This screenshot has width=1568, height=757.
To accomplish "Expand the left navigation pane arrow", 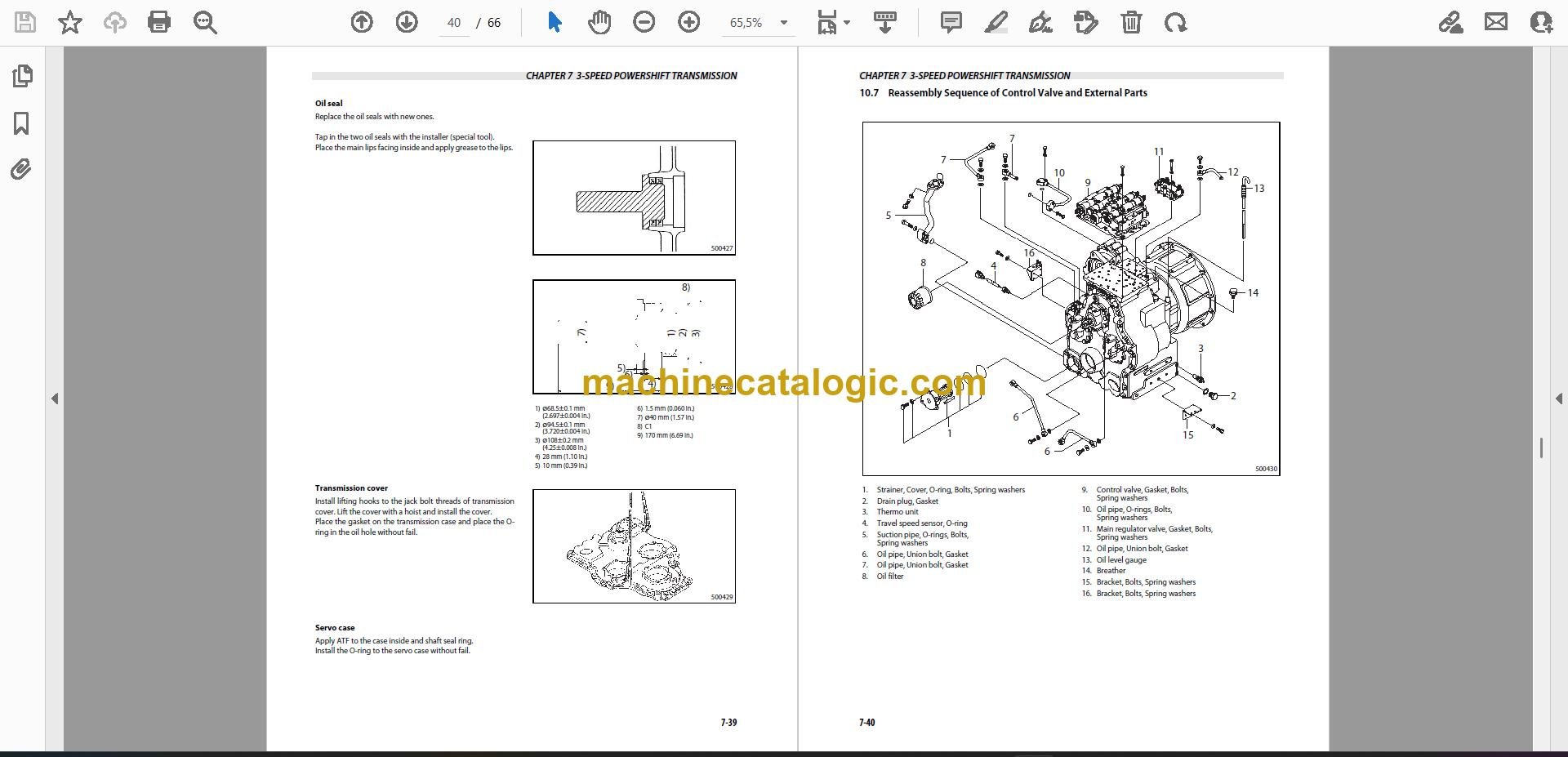I will coord(55,399).
